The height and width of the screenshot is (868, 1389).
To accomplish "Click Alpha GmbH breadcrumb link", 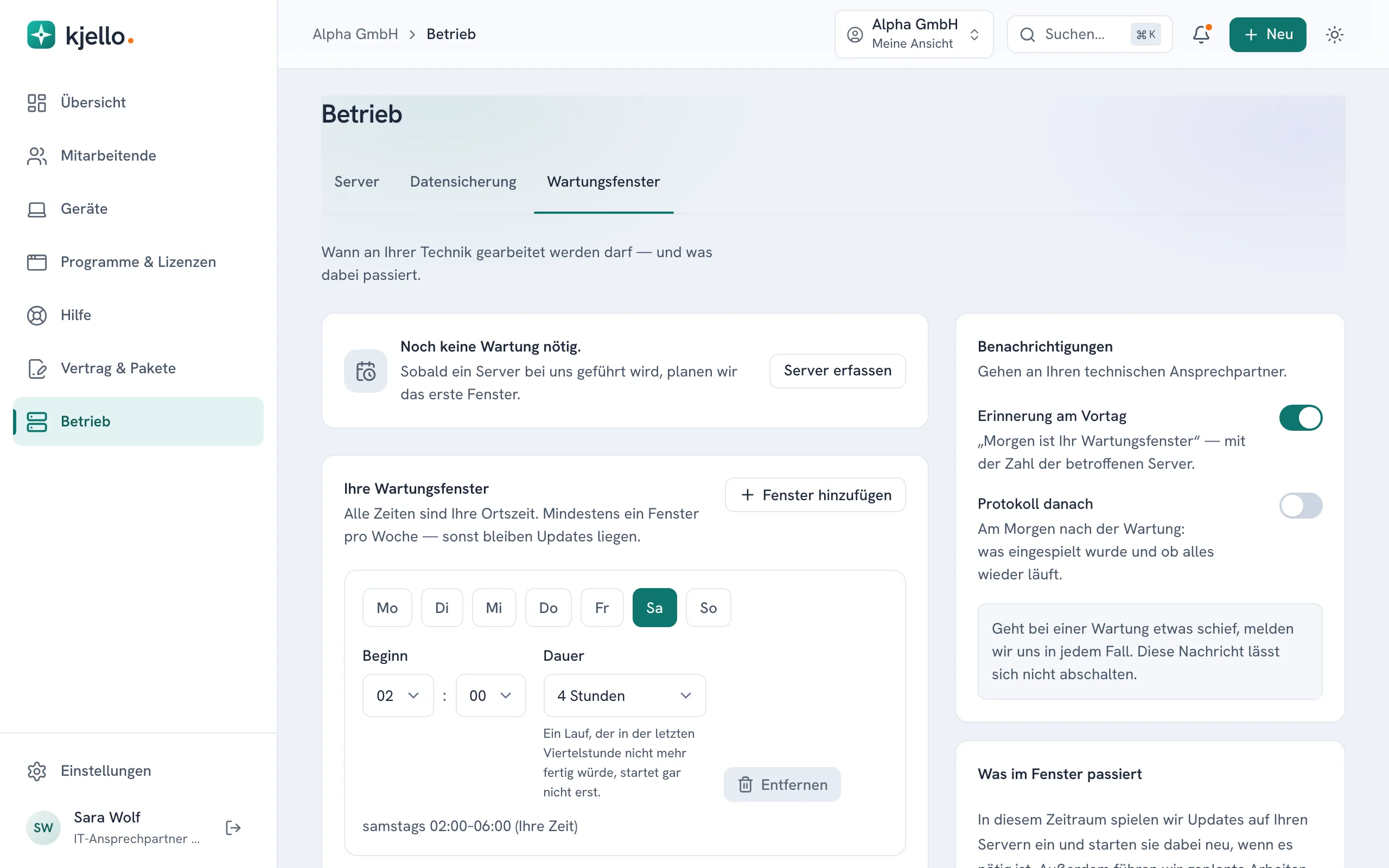I will pos(355,34).
